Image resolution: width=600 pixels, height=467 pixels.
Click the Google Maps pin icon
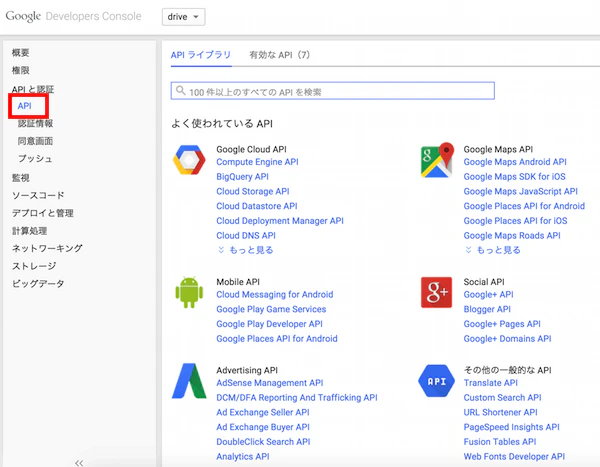pos(437,160)
